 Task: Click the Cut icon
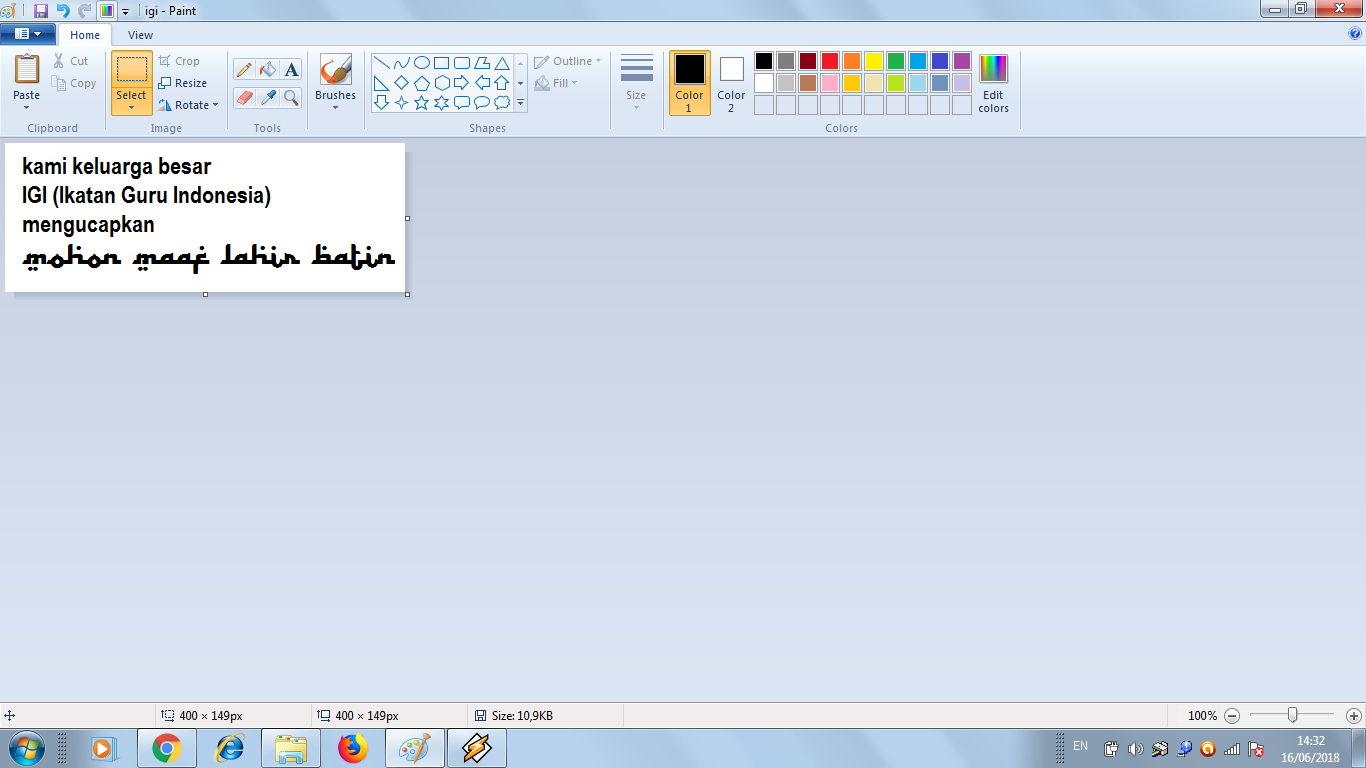click(x=59, y=61)
